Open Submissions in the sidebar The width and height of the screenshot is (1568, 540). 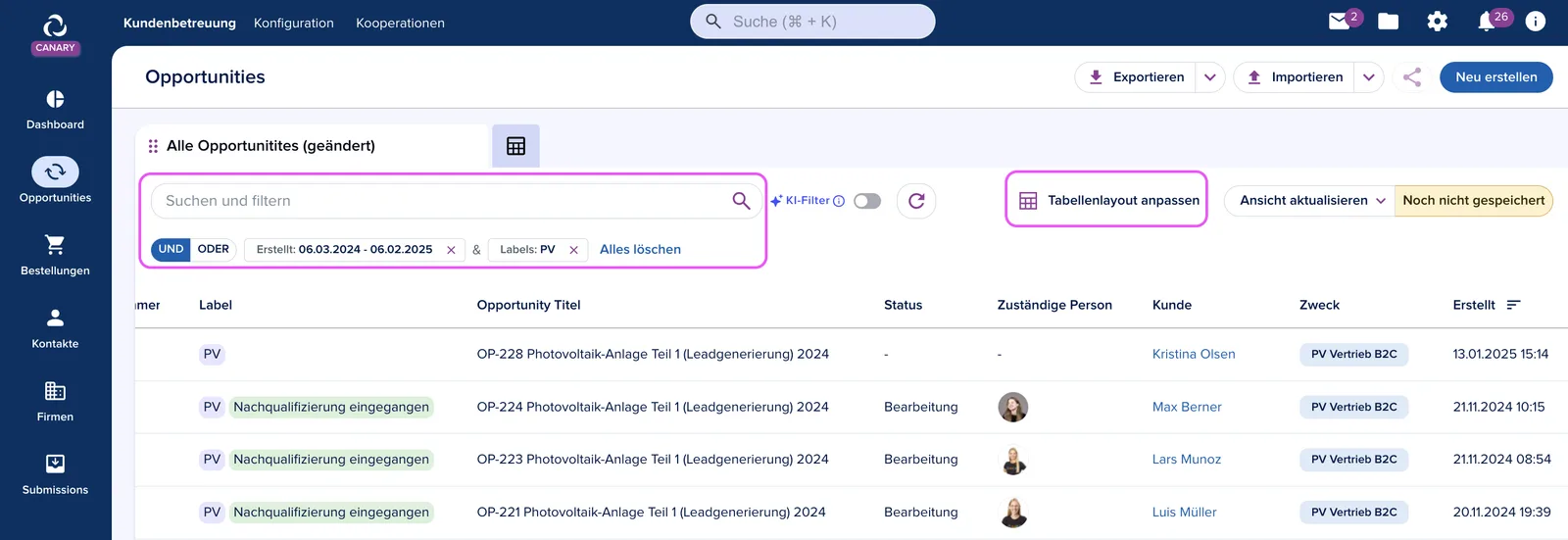coord(55,475)
